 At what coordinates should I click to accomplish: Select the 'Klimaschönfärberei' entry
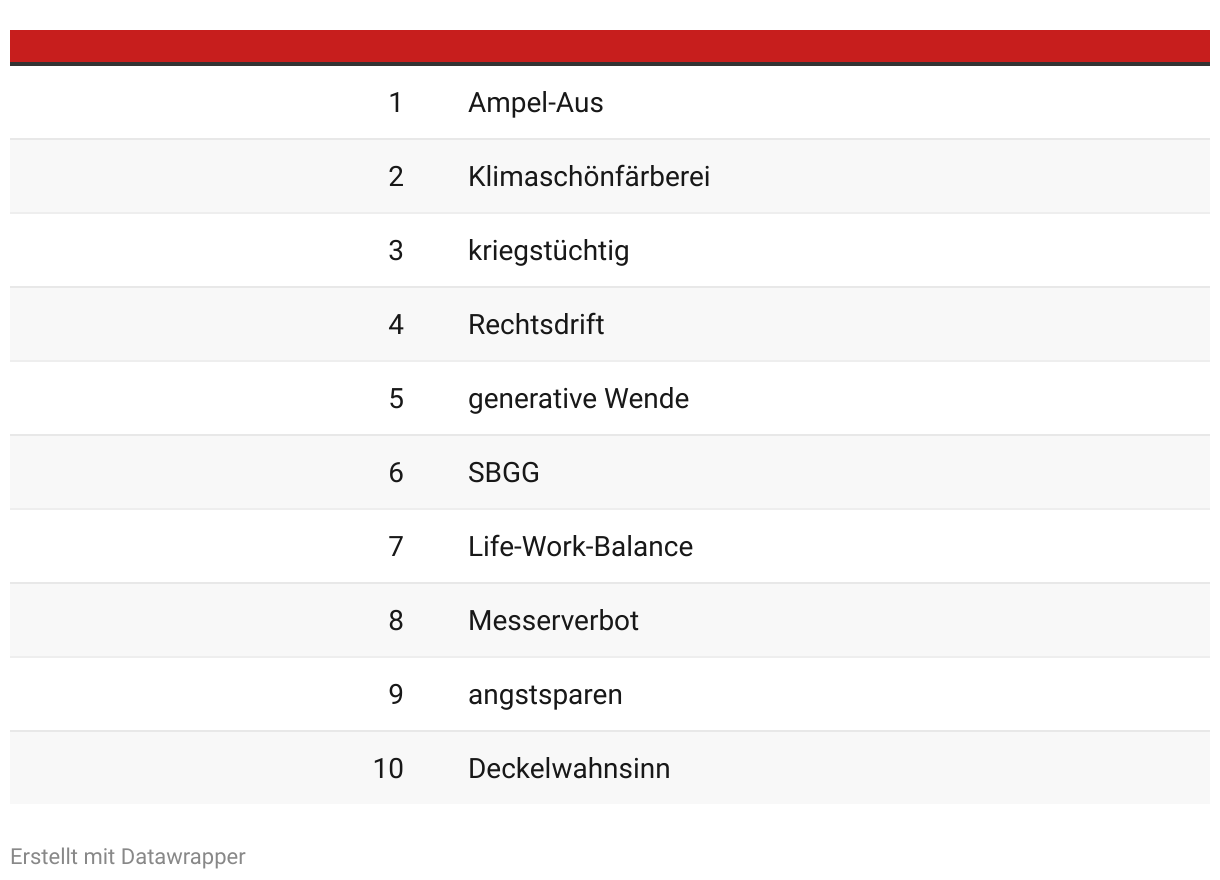click(x=589, y=177)
